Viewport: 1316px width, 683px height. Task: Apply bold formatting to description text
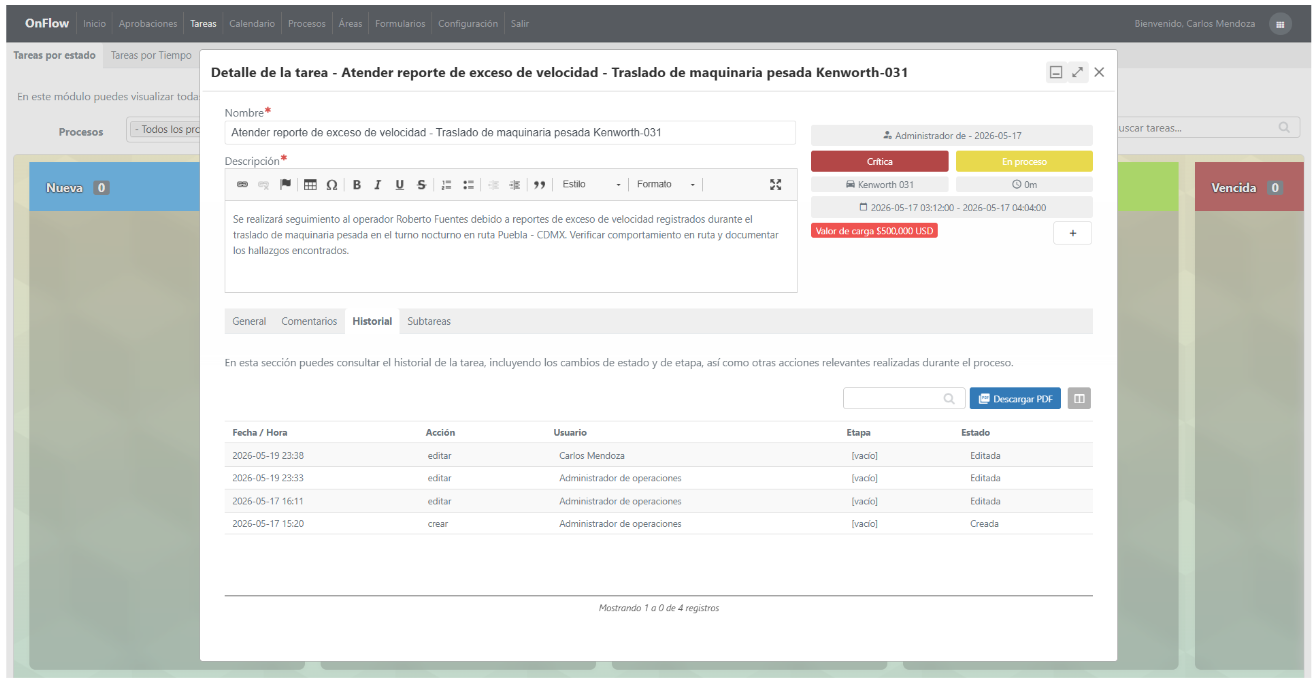point(356,184)
